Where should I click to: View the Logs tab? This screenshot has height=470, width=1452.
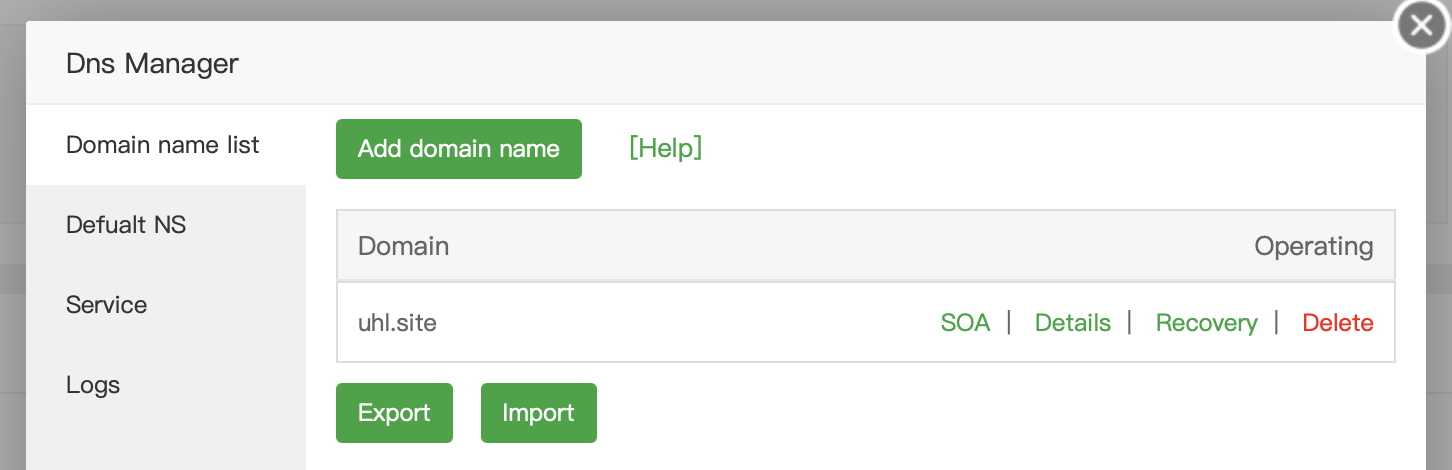pos(93,385)
